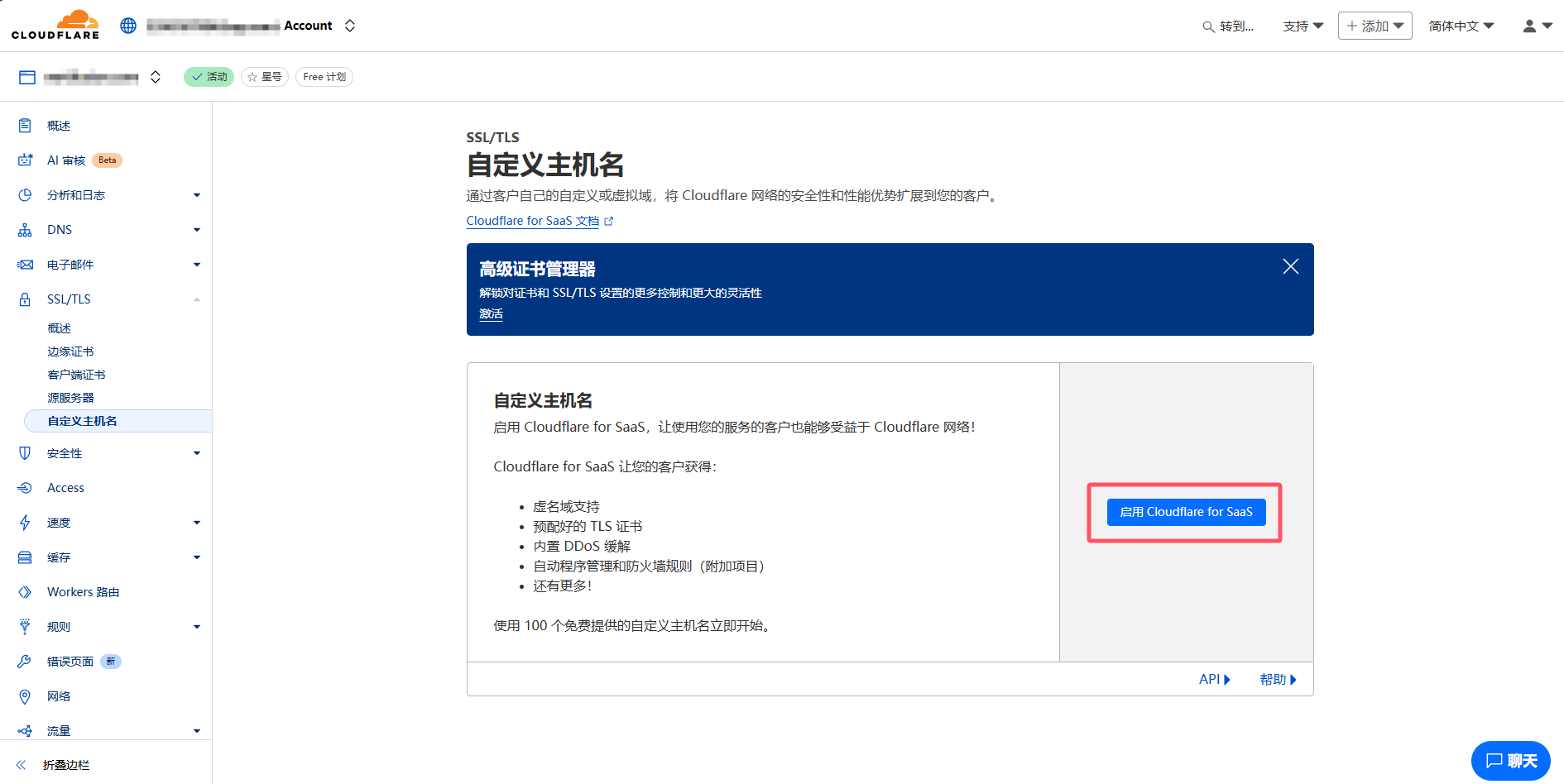Image resolution: width=1564 pixels, height=784 pixels.
Task: Close the 高级证书管理器 banner
Action: pos(1290,266)
